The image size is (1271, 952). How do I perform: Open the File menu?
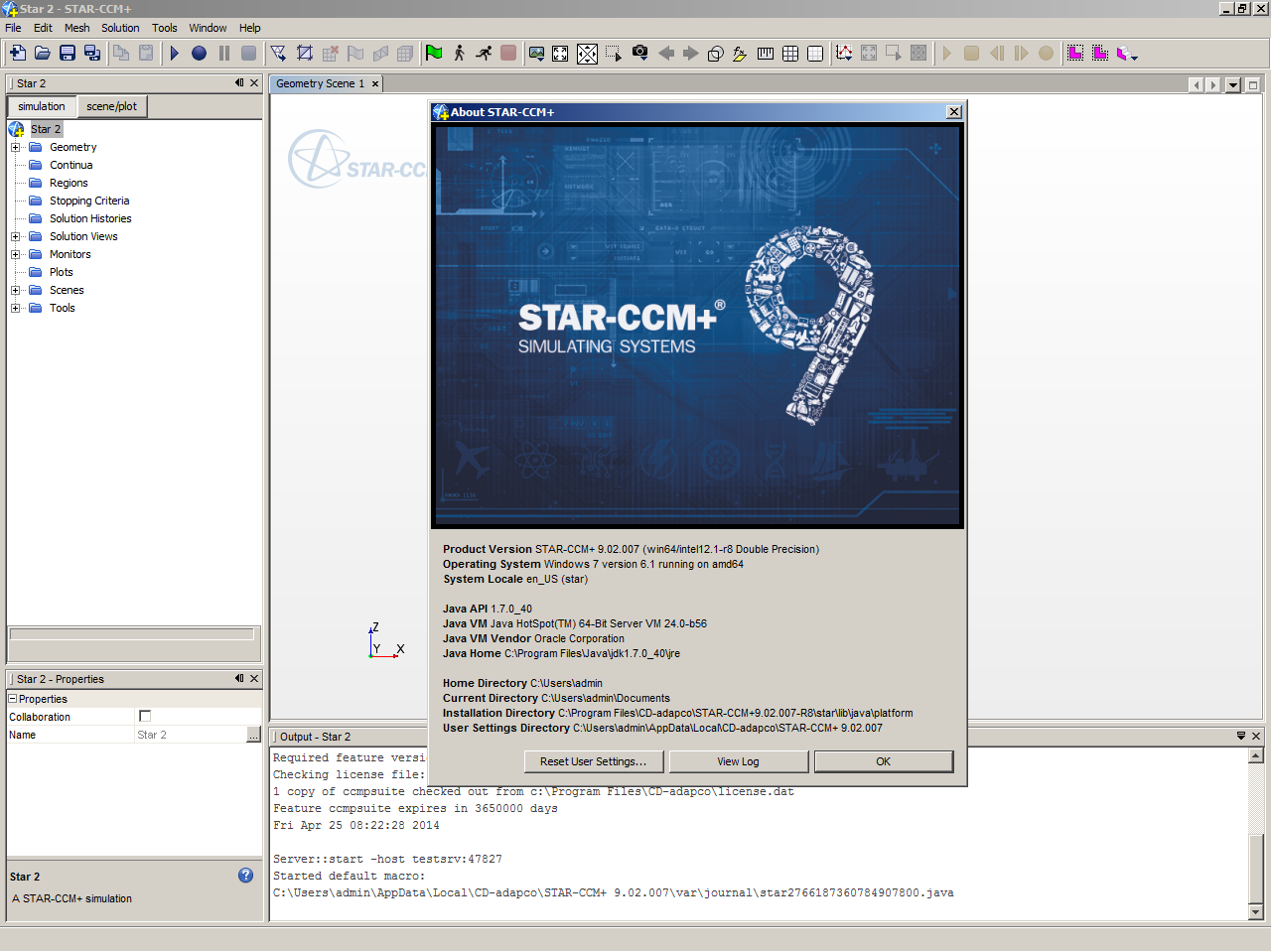point(13,28)
